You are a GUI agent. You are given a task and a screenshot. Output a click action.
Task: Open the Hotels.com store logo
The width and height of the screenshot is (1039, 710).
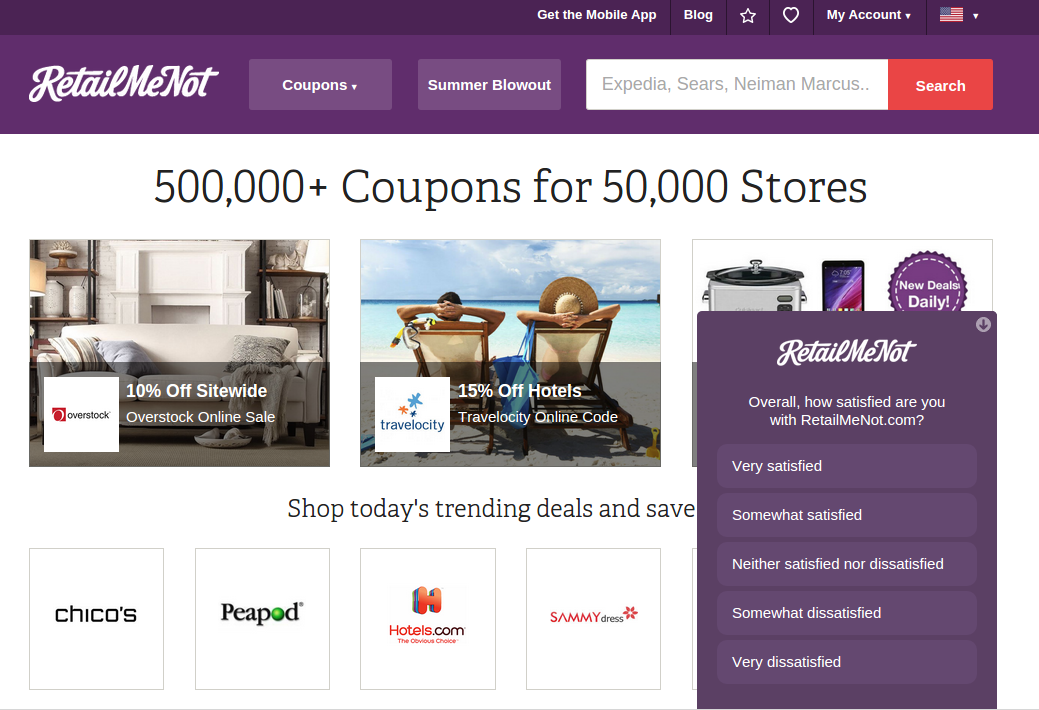tap(427, 619)
